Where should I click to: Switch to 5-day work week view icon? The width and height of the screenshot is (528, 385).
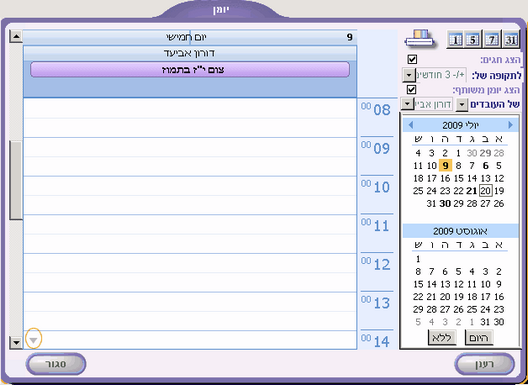(473, 40)
